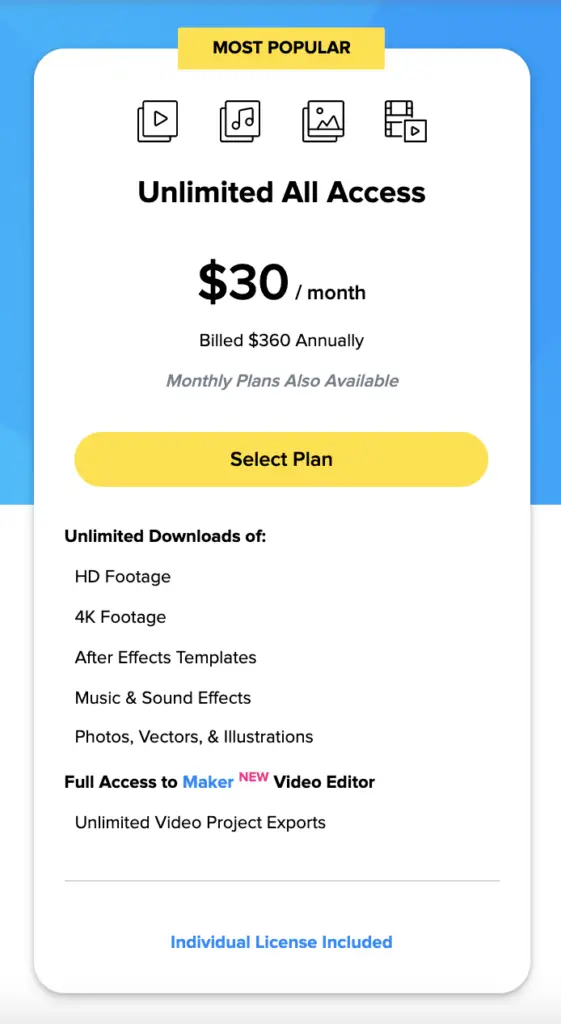Click Unlimited Video Project Exports item

200,822
